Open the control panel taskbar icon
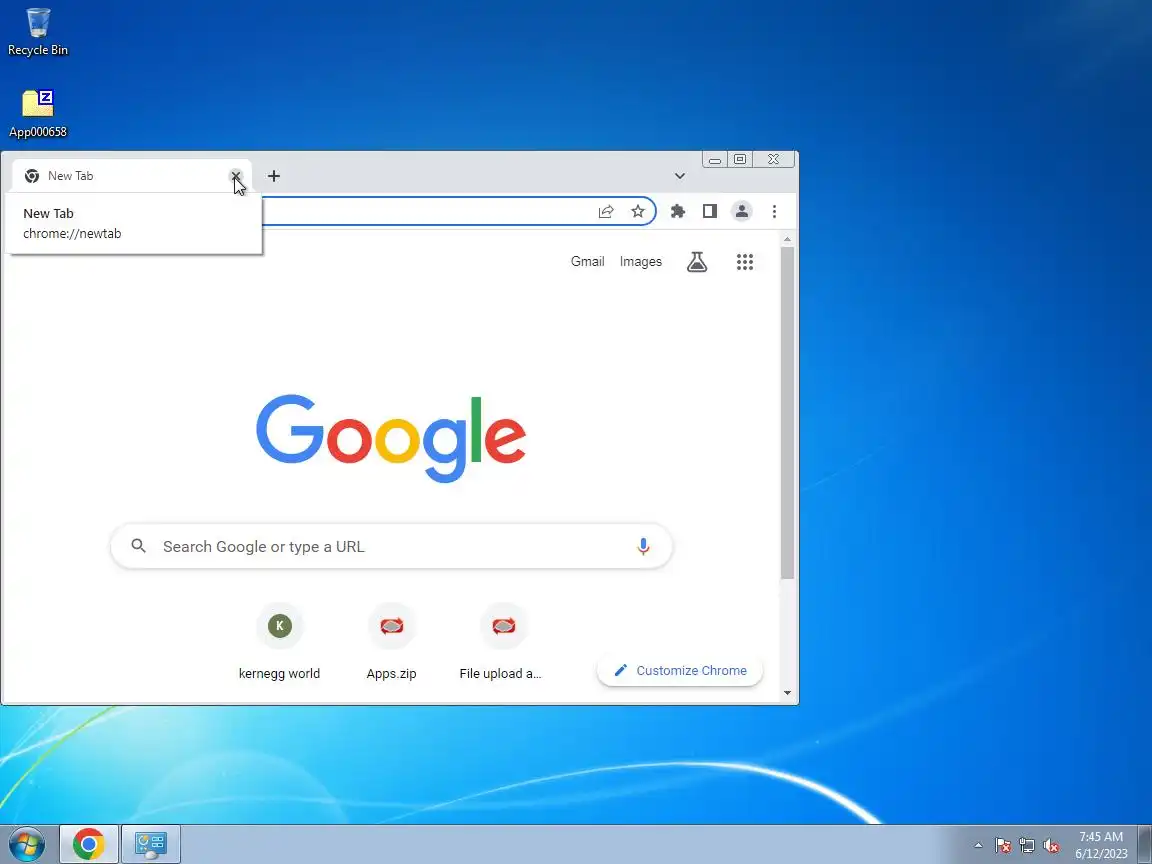Image resolution: width=1152 pixels, height=864 pixels. click(x=151, y=844)
